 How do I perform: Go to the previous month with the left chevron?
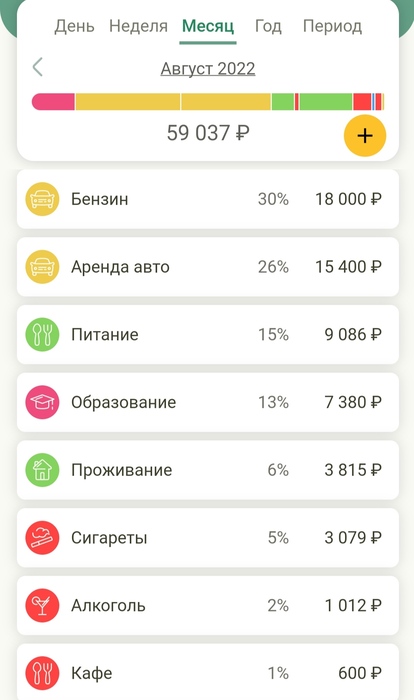point(38,67)
